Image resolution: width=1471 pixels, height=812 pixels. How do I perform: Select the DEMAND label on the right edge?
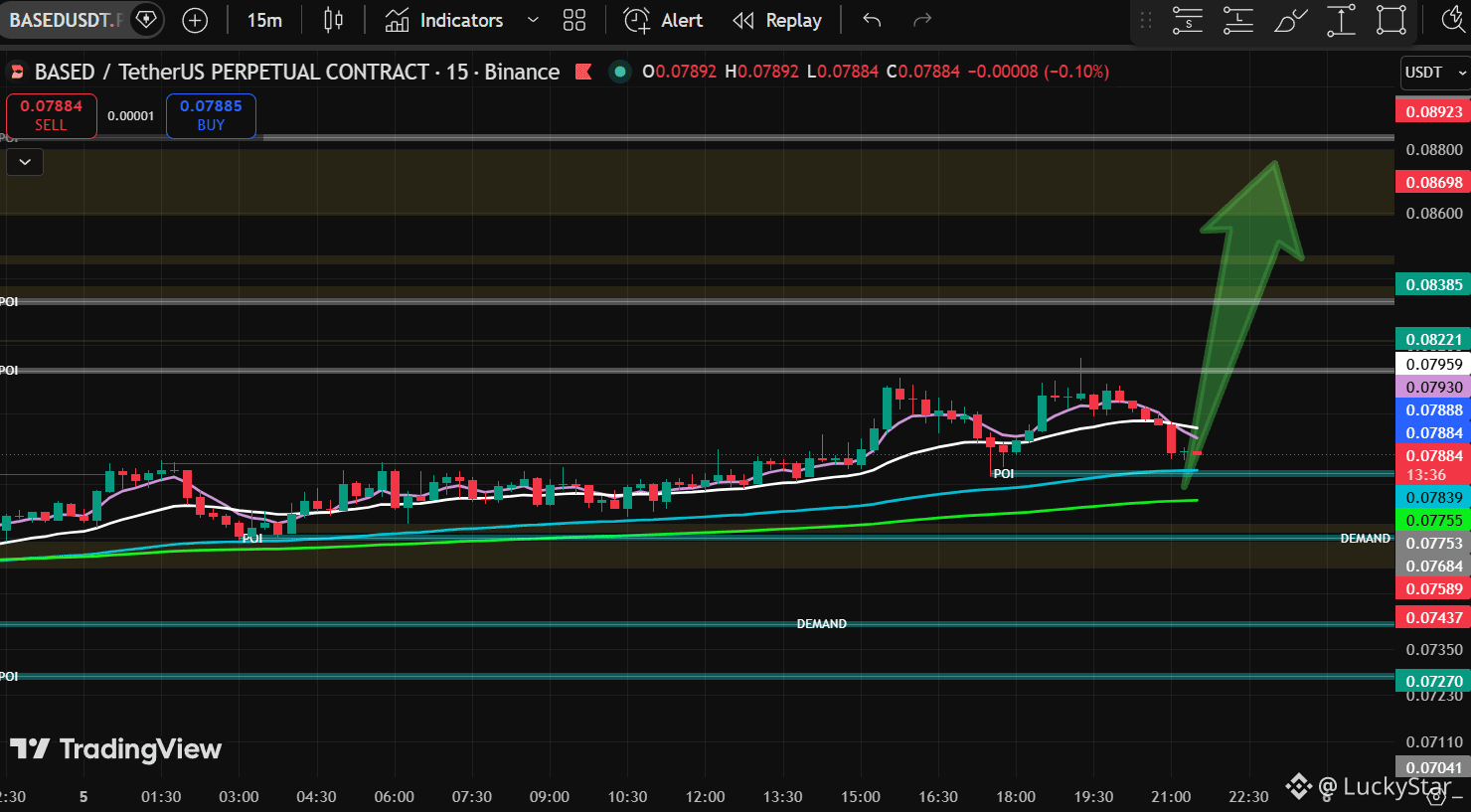pos(1366,539)
